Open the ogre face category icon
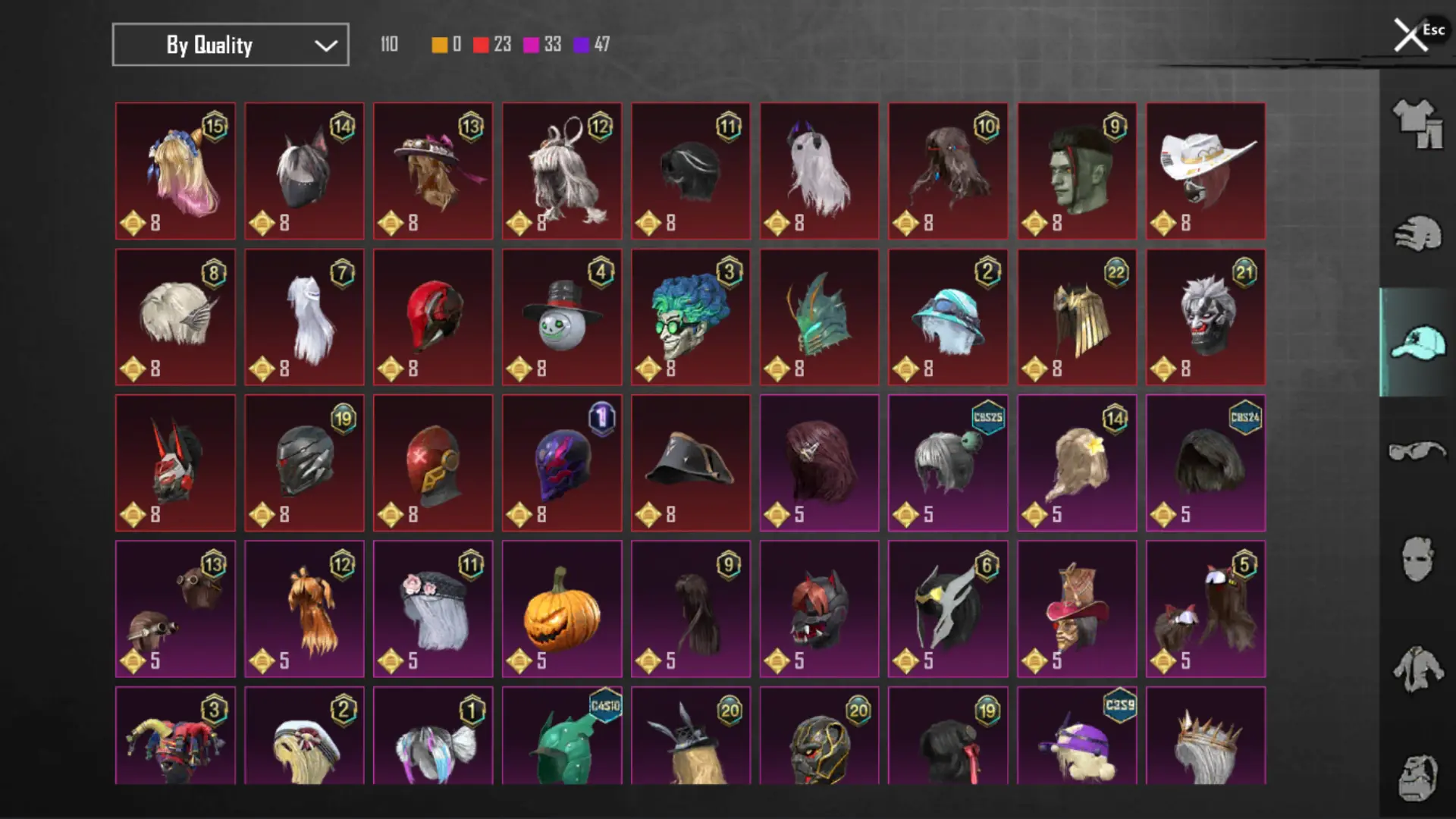 pos(1417,777)
